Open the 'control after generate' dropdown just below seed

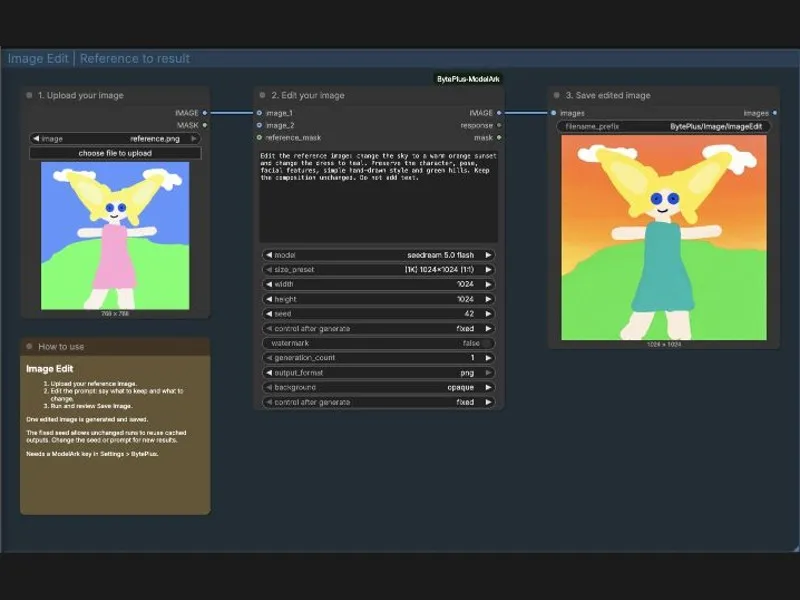(x=378, y=329)
